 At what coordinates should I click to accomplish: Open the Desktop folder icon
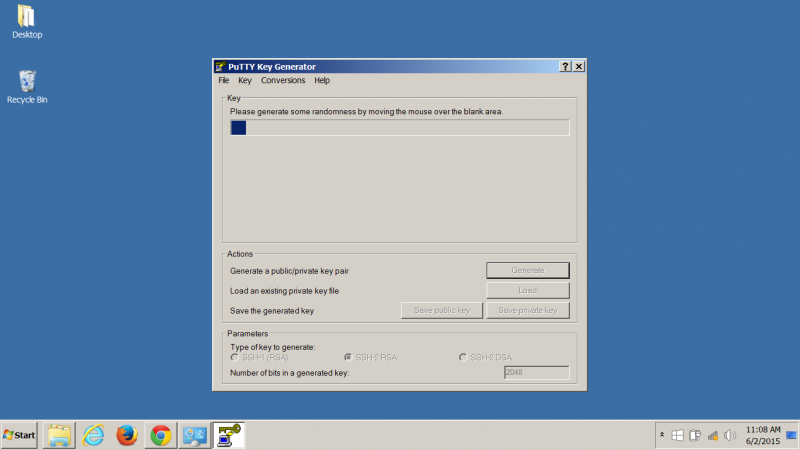[x=27, y=21]
